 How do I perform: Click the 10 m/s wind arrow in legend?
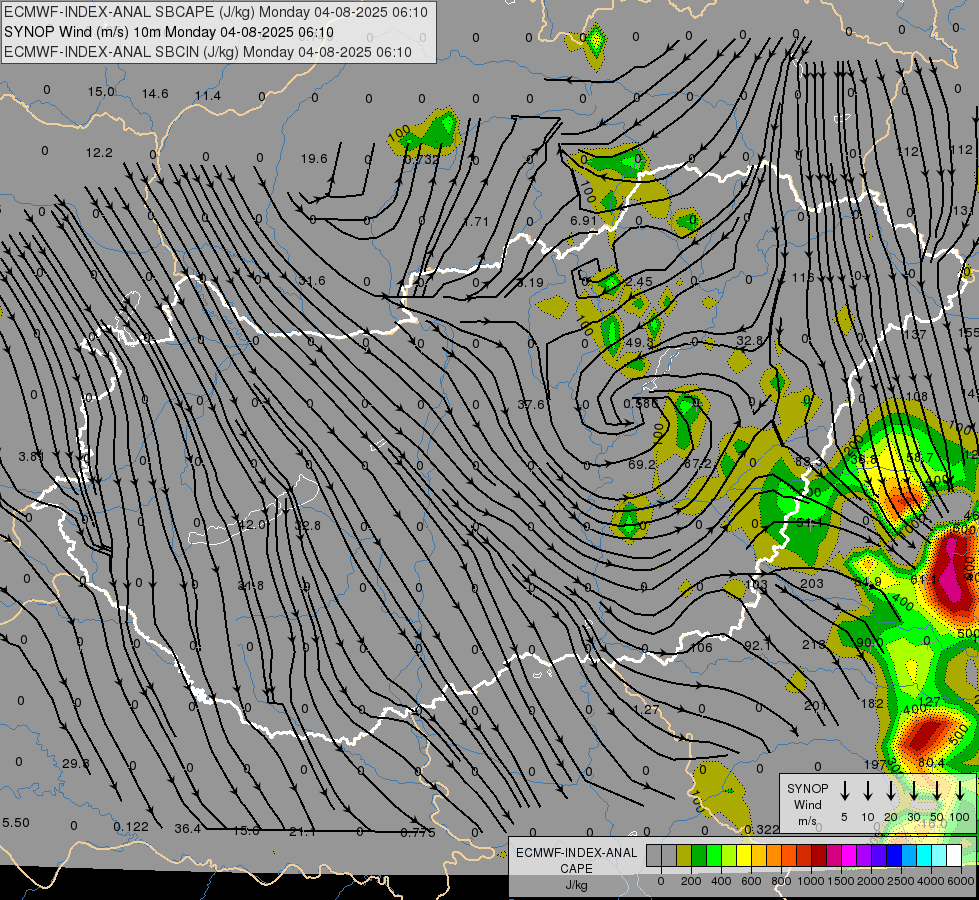click(x=867, y=790)
